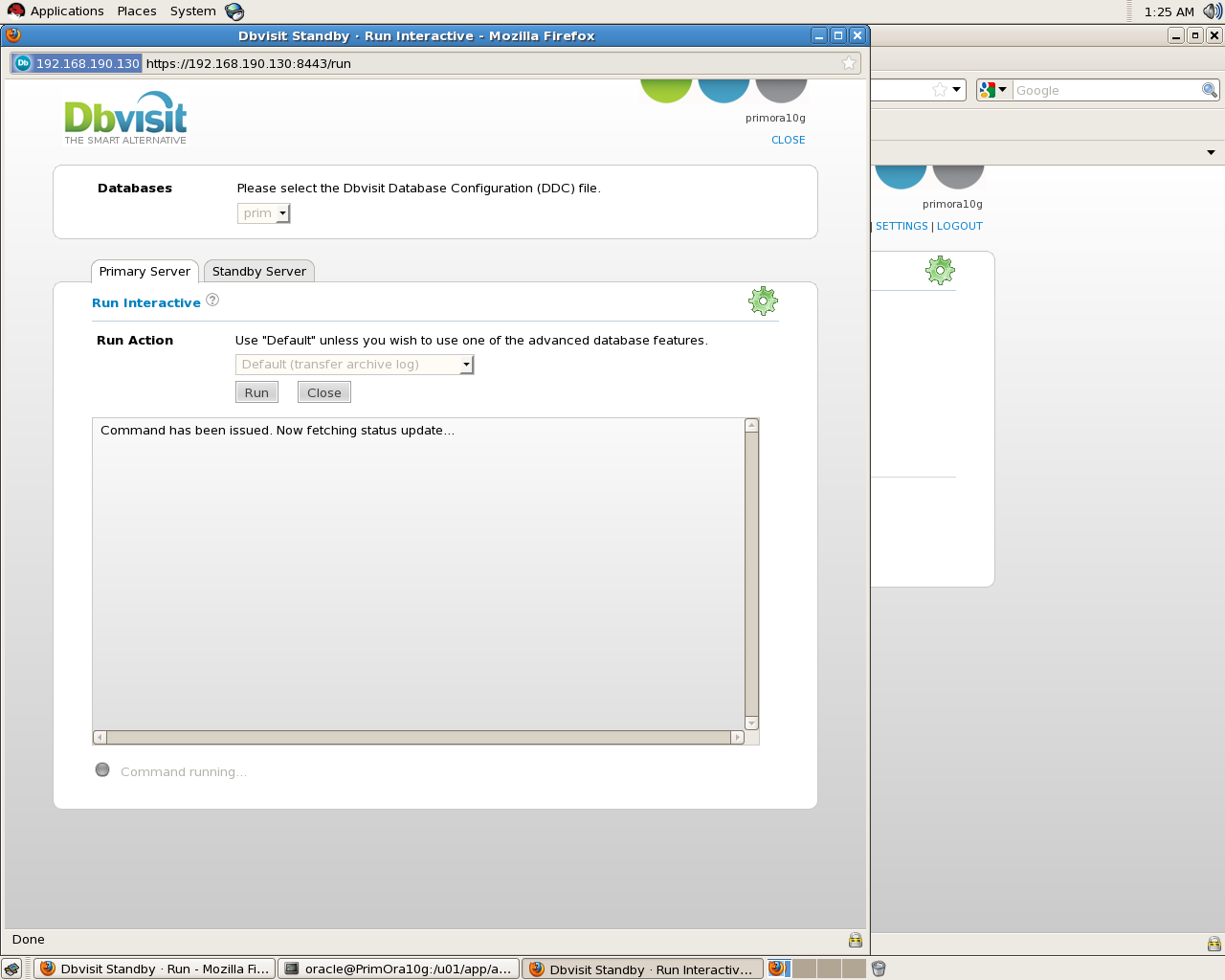Open the search engine selector dropdown

[x=992, y=90]
